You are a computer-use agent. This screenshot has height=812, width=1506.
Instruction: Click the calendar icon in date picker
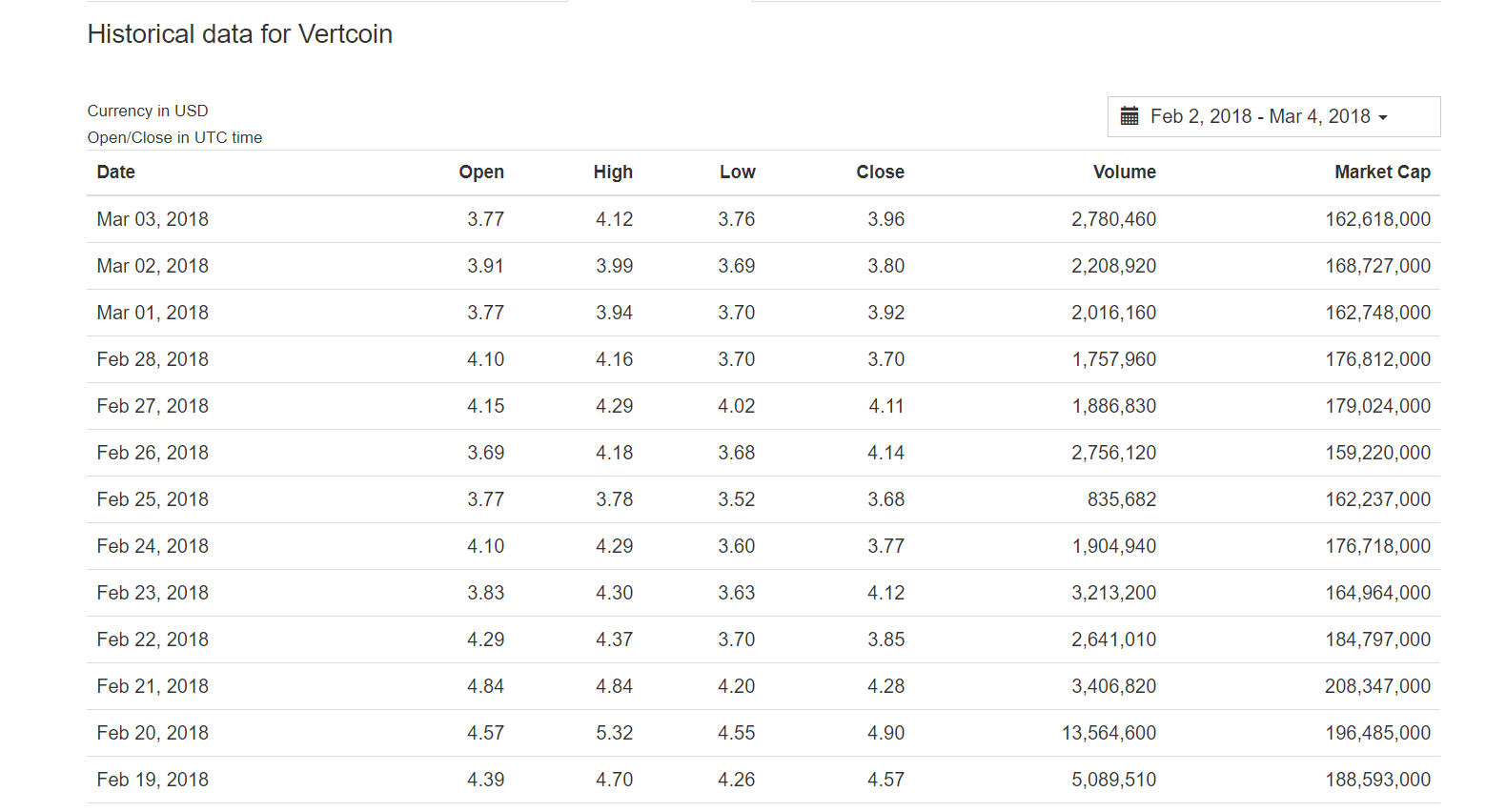1129,116
